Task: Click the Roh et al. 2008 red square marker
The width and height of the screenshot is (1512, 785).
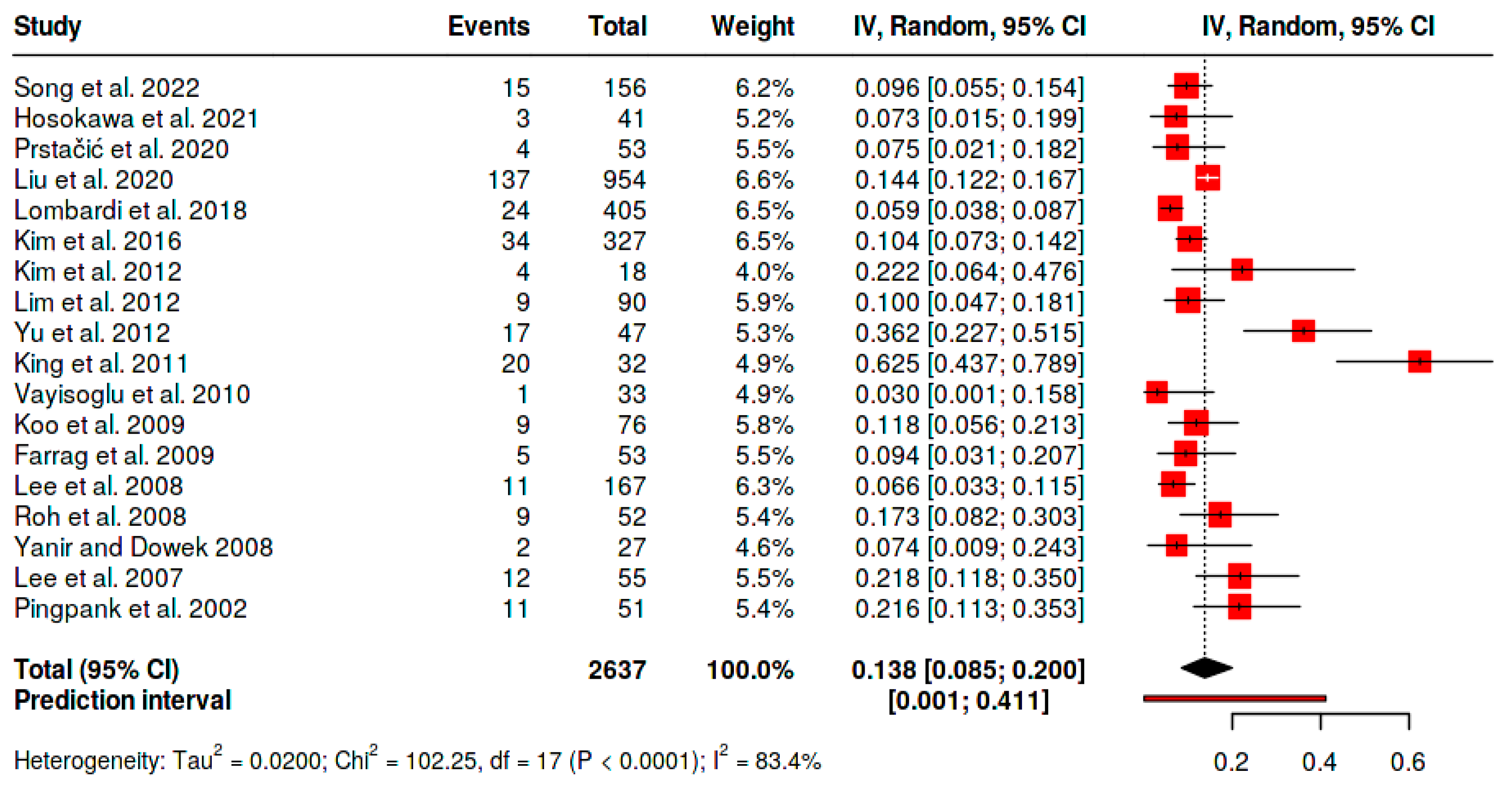Action: 1220,515
